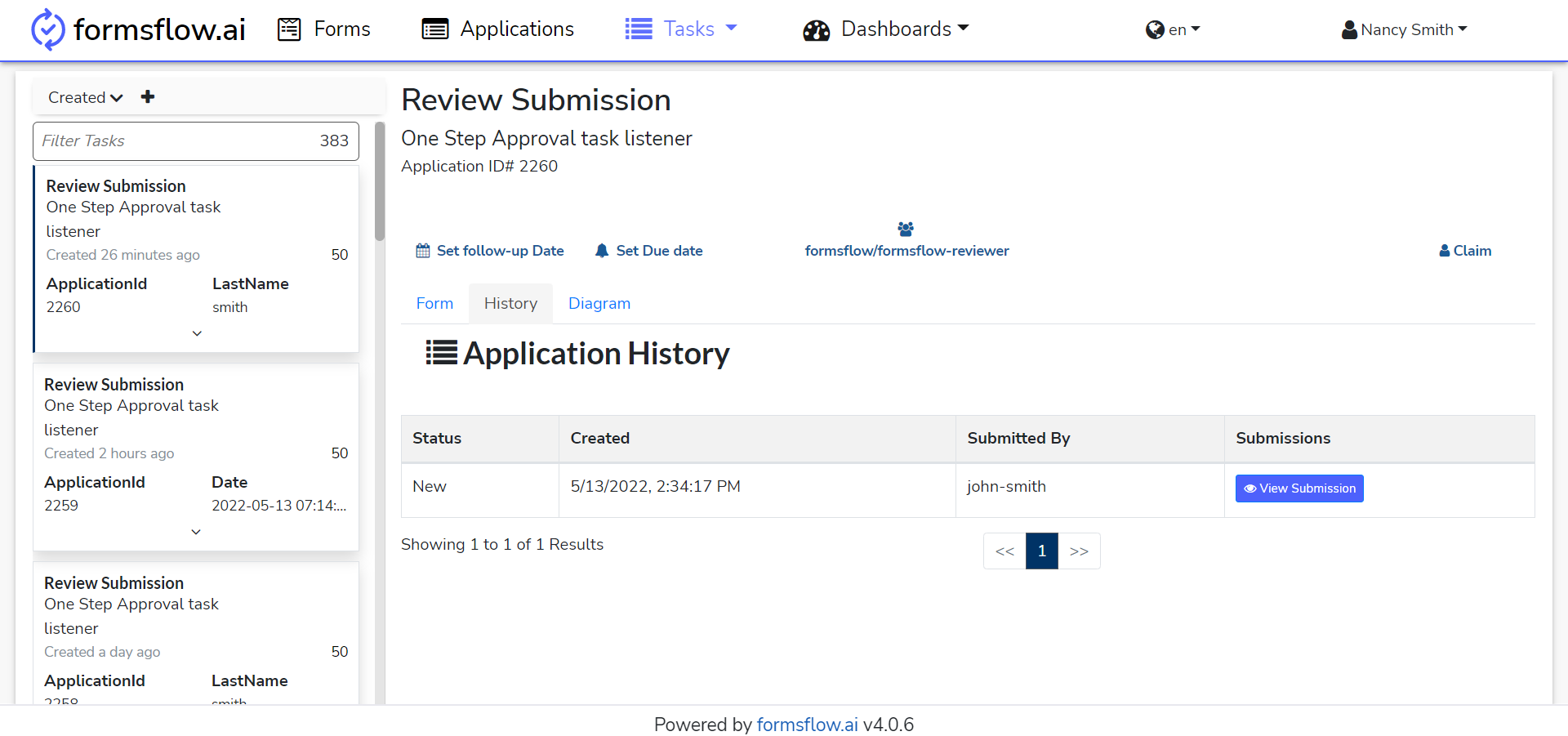Select page 1 in pagination

1042,551
